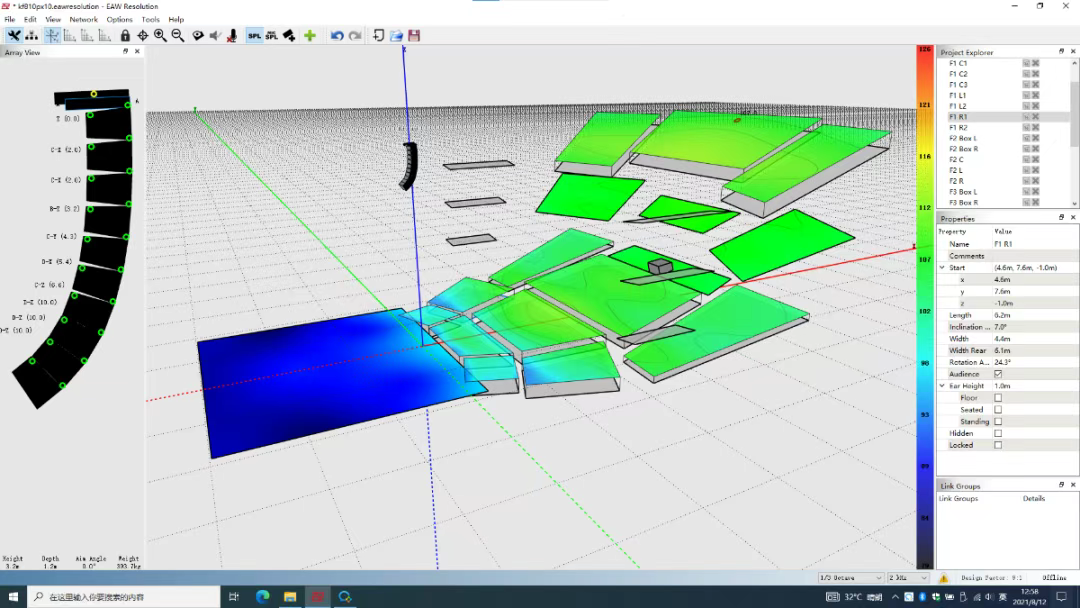Viewport: 1080px width, 608px height.
Task: Check the Seated ear height checkbox
Action: pyautogui.click(x=997, y=409)
